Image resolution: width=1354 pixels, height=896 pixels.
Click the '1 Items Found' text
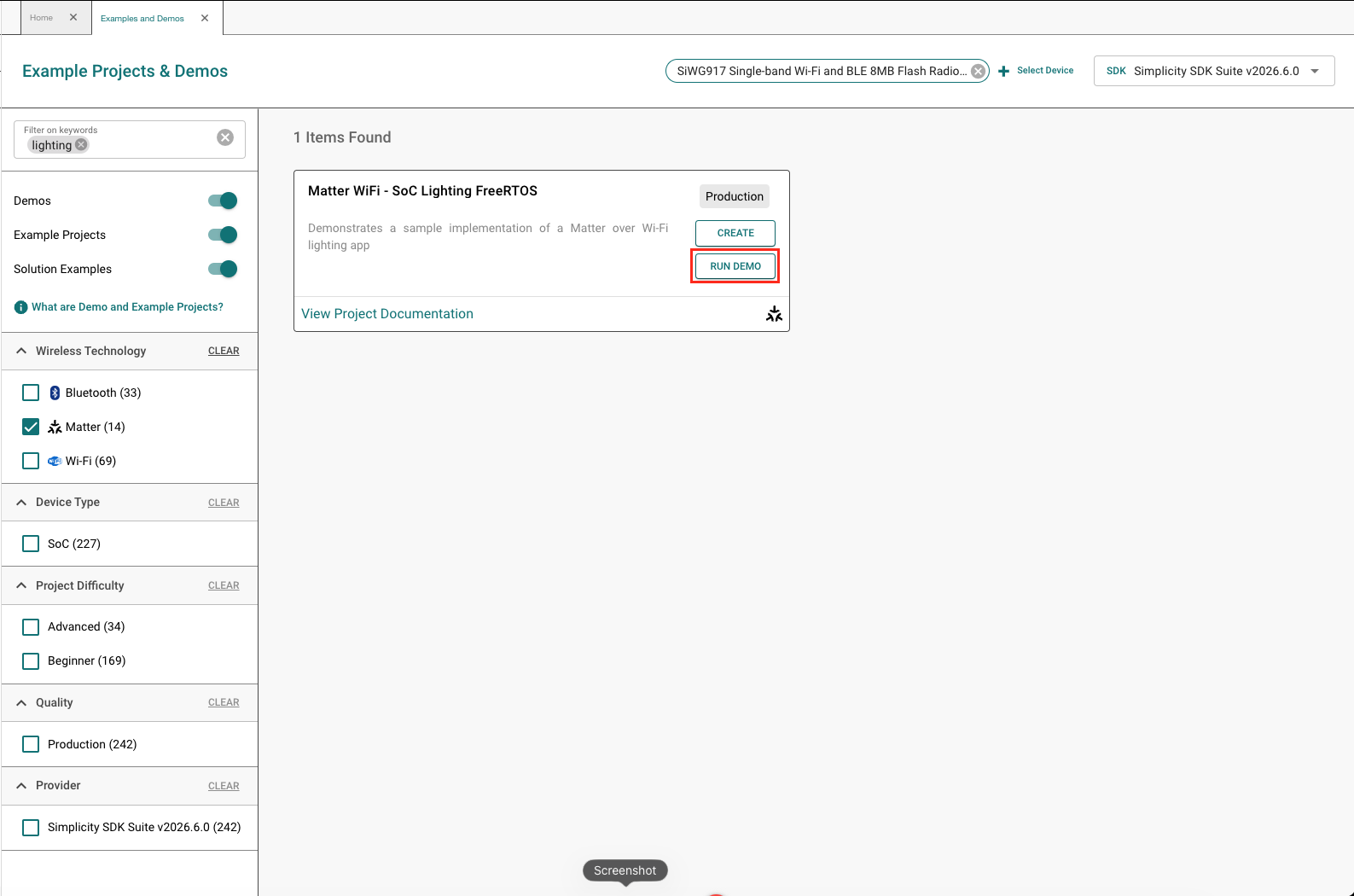tap(342, 137)
